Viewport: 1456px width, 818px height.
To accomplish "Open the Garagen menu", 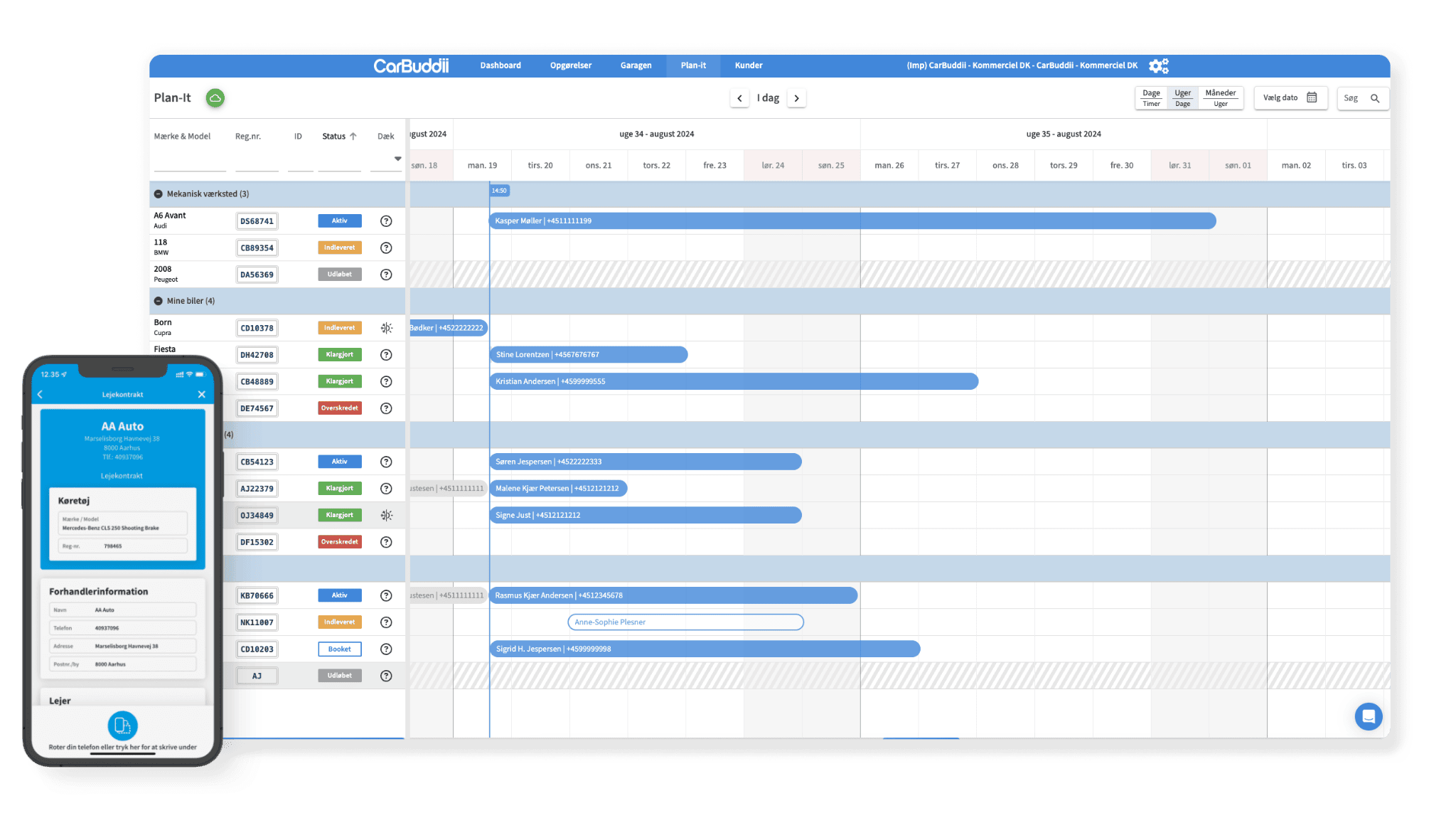I will 636,65.
